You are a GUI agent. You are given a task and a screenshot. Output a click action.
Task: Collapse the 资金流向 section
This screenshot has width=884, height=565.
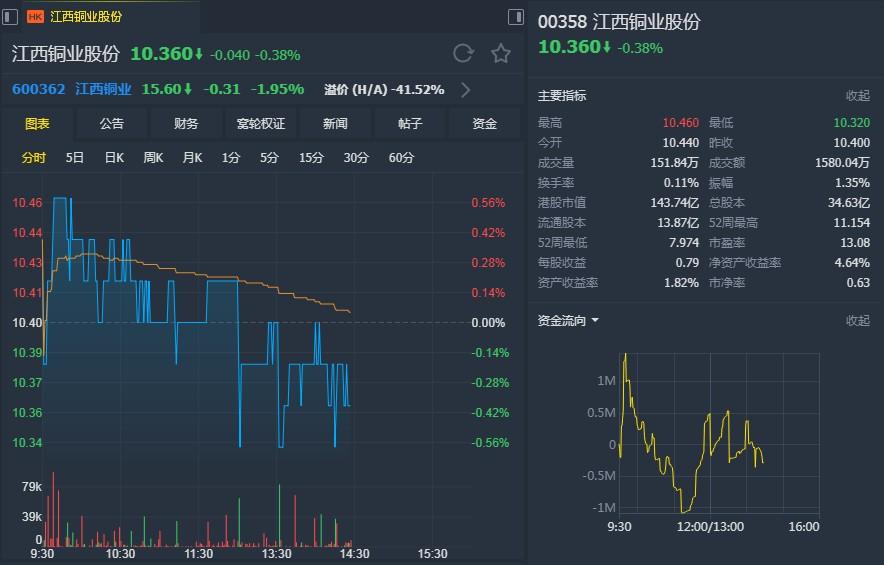point(857,321)
